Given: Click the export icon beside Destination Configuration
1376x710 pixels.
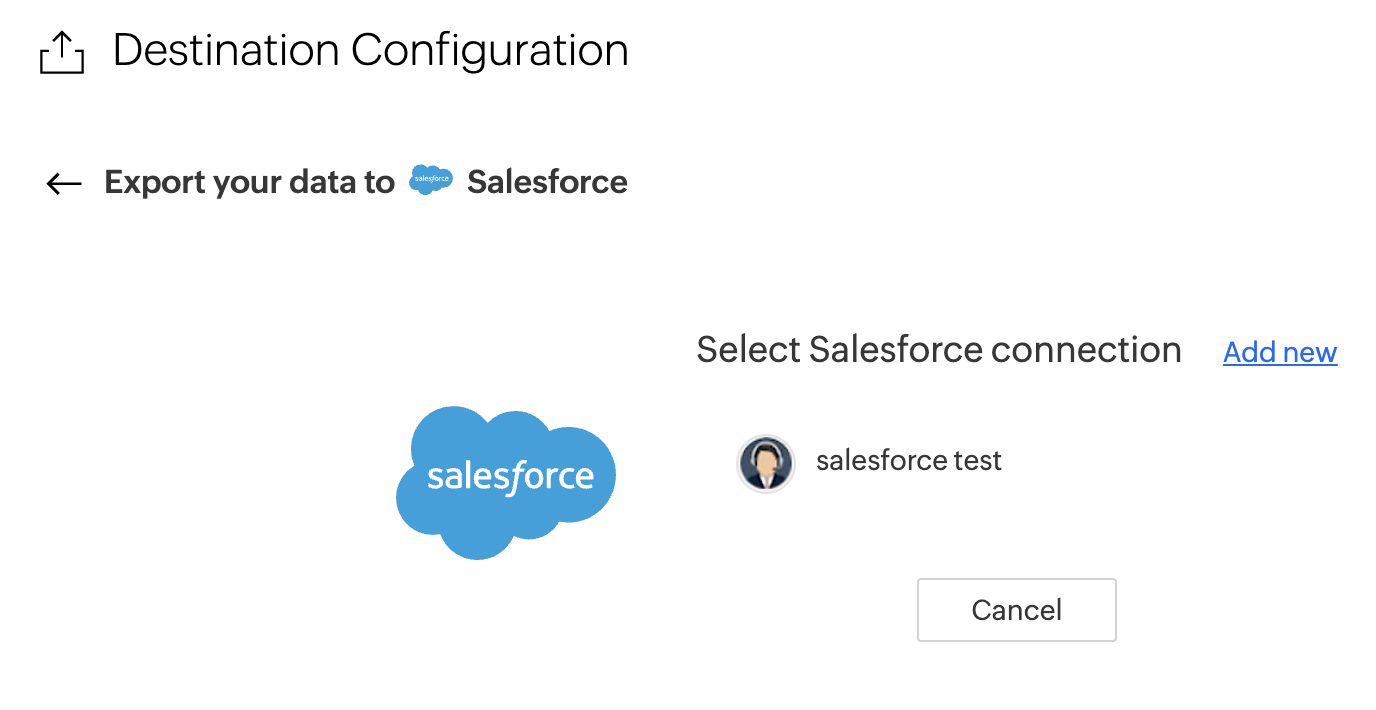Looking at the screenshot, I should point(62,52).
